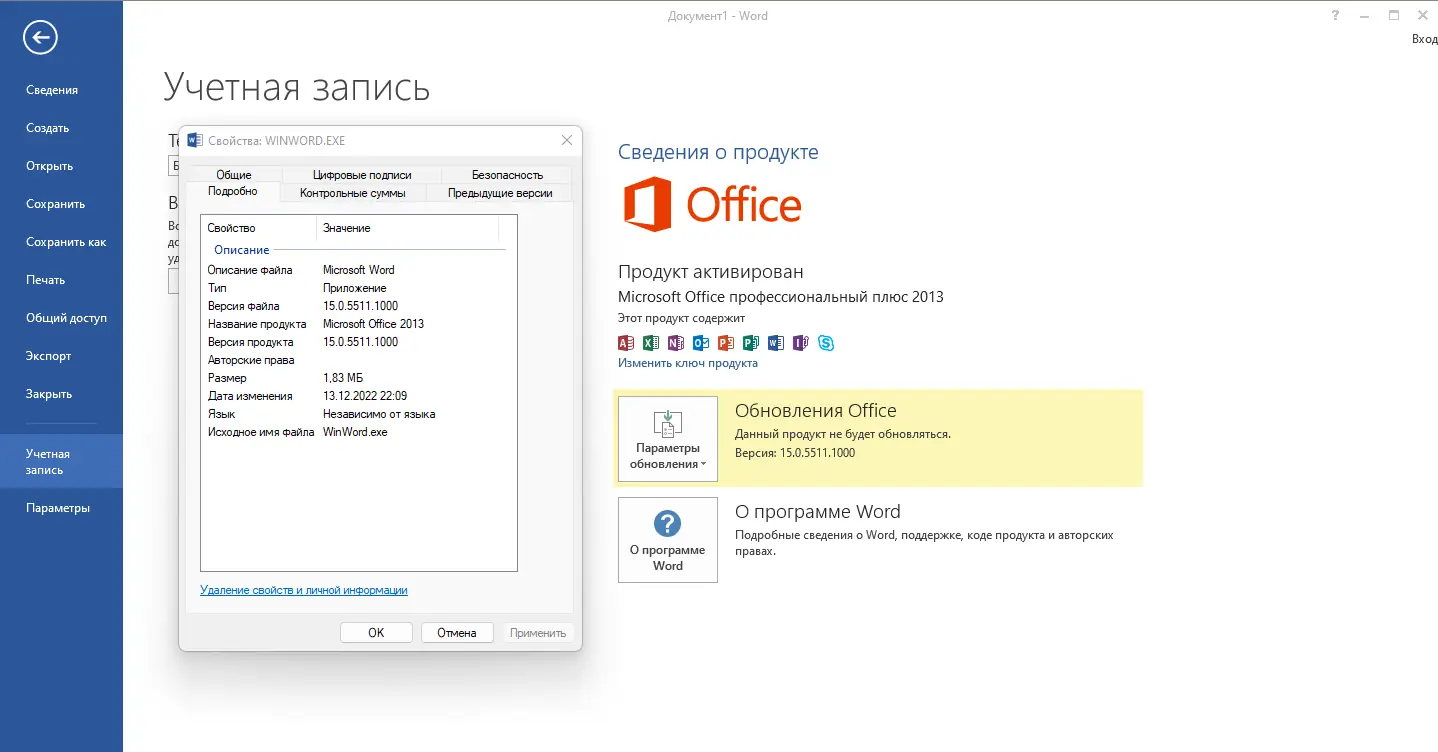The image size is (1438, 752).
Task: Click the Отмена button
Action: coord(457,632)
